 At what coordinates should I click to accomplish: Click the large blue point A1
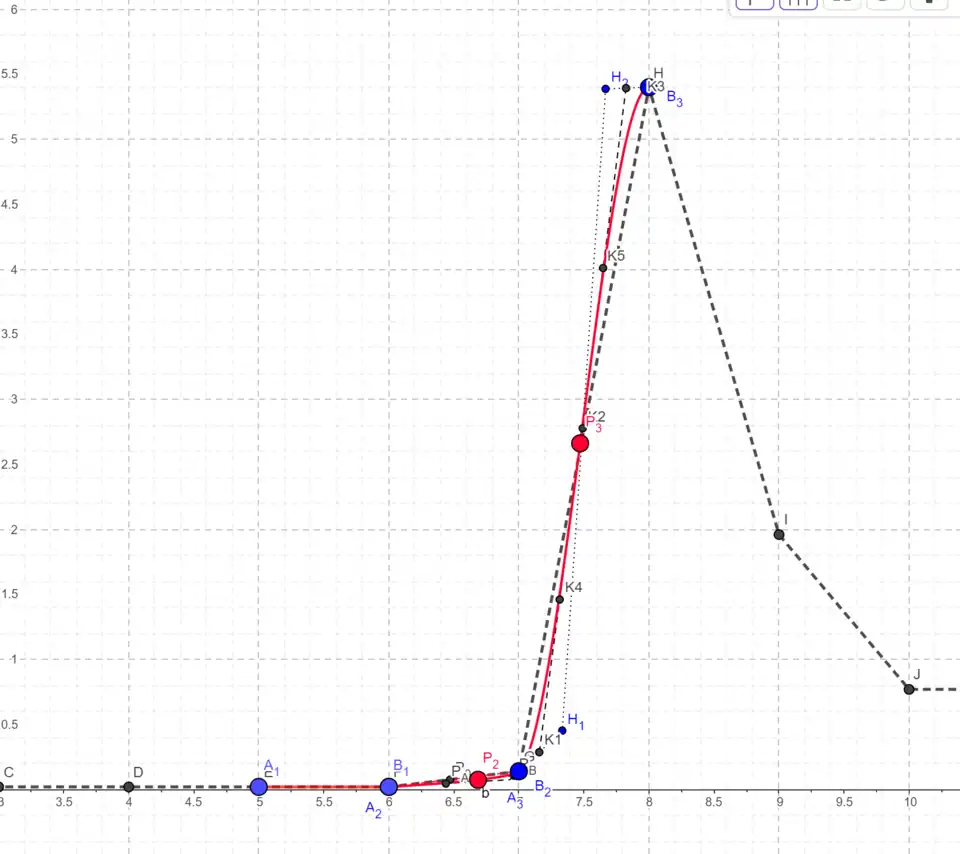pos(259,787)
